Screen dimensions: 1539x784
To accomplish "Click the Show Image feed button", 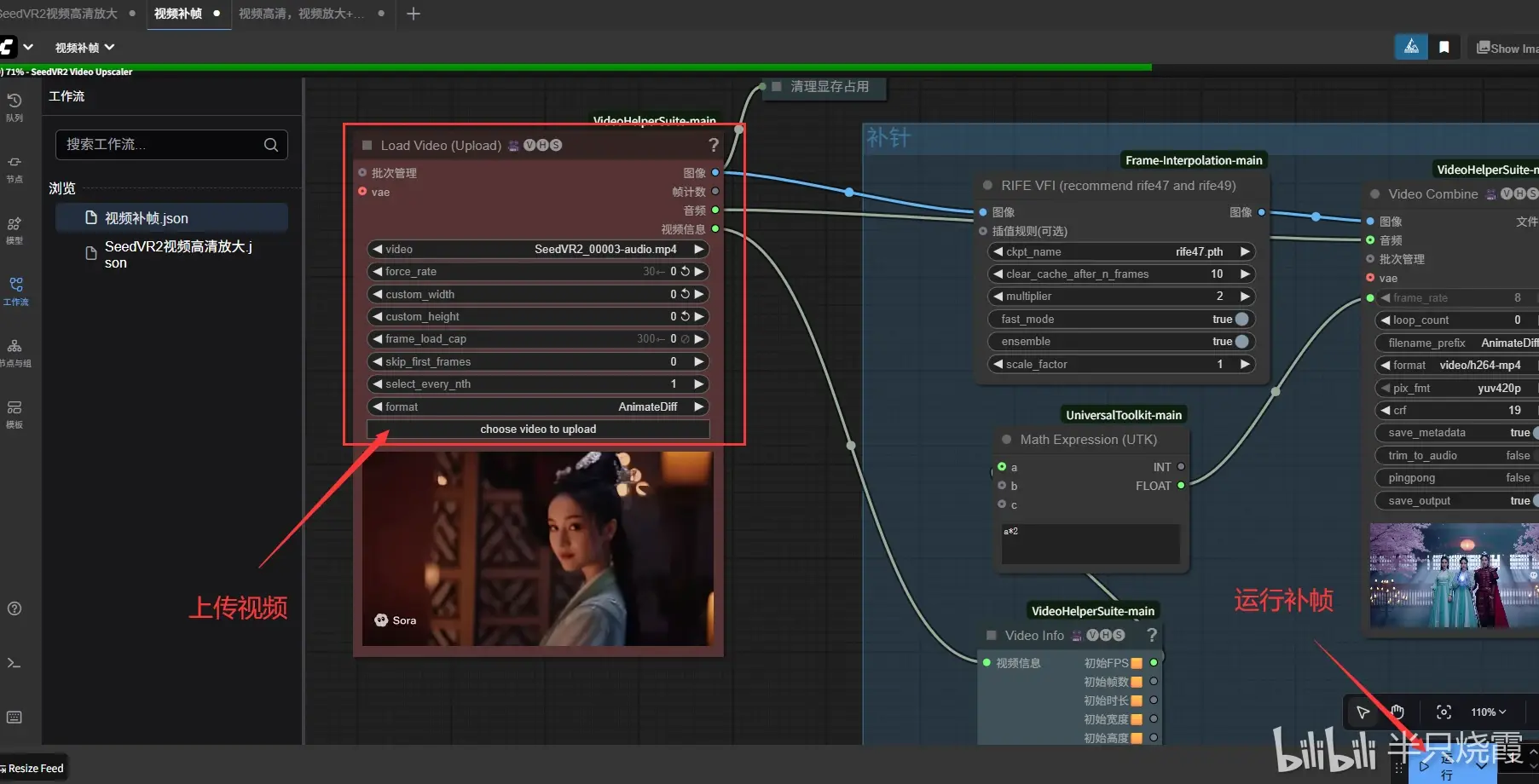I will (x=1507, y=49).
